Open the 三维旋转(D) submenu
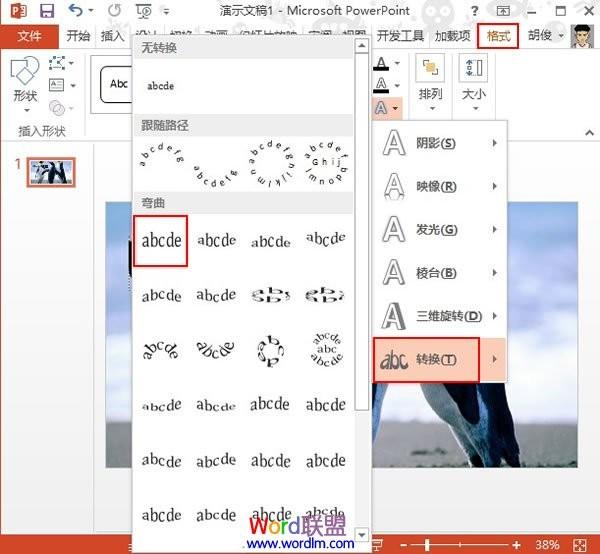 pyautogui.click(x=439, y=316)
